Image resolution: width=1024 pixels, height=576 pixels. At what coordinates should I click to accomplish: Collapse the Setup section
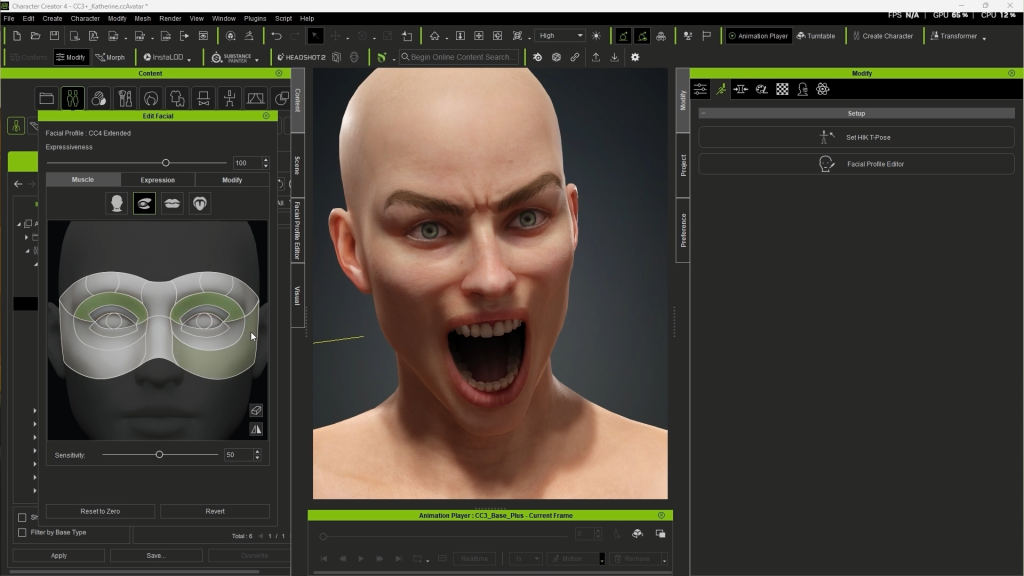click(704, 113)
